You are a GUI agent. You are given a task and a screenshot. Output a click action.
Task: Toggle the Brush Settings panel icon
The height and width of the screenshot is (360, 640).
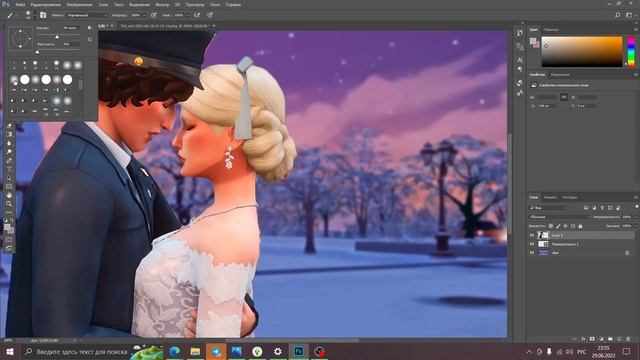[43, 15]
